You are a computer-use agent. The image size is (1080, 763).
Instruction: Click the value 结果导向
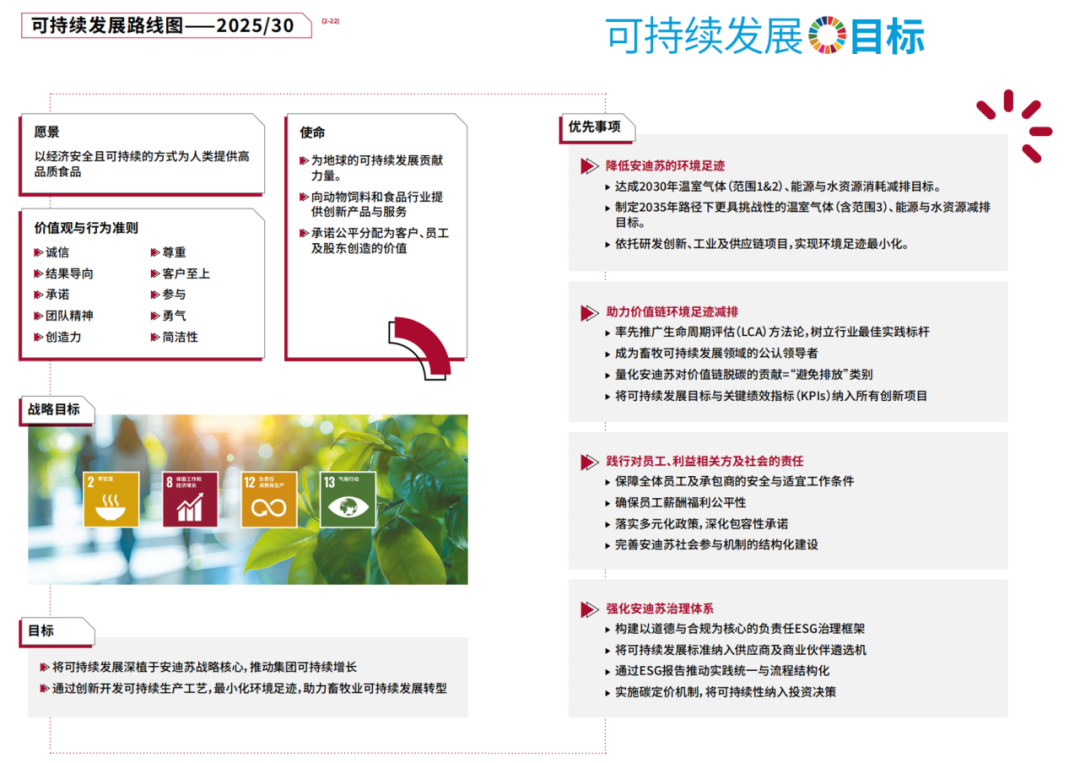pyautogui.click(x=70, y=273)
